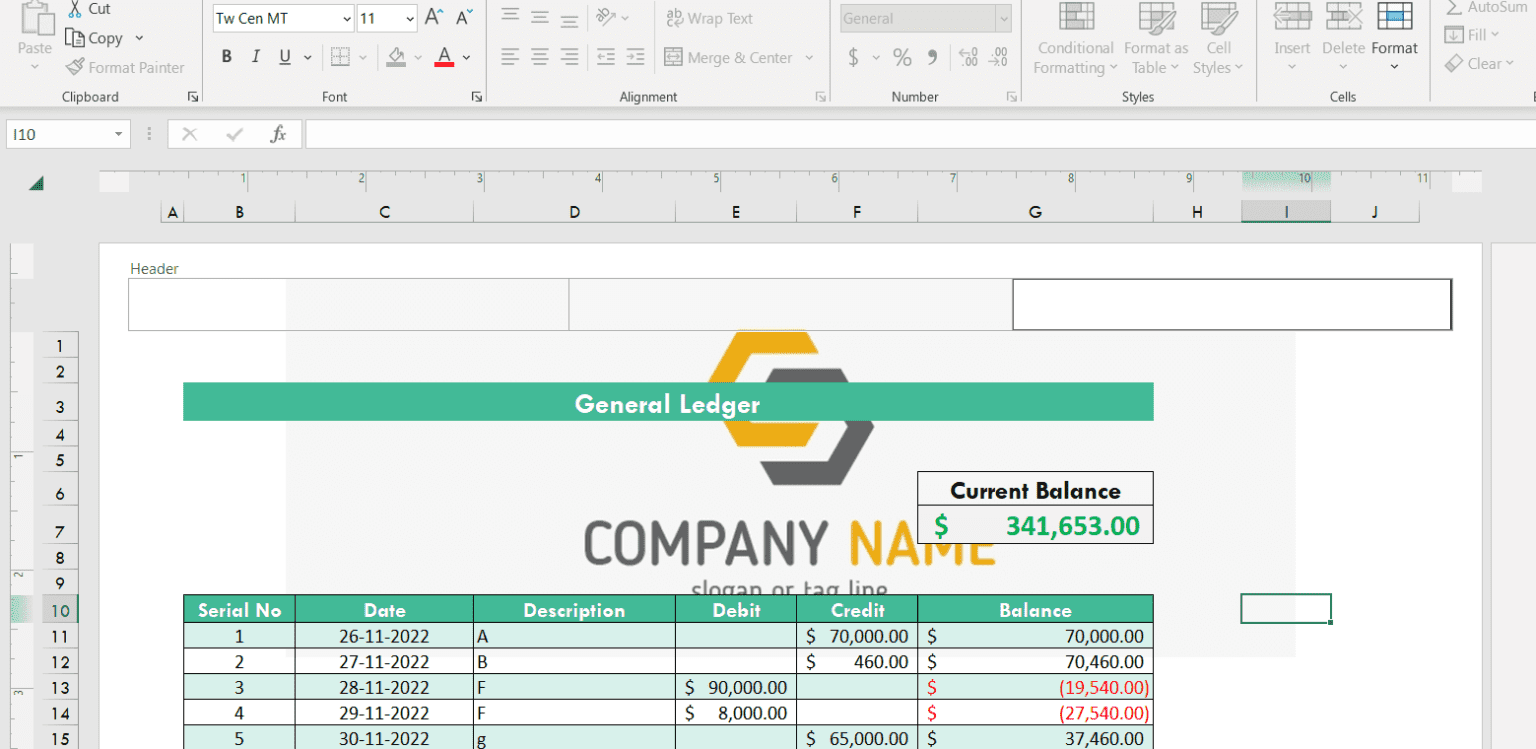The image size is (1536, 749).
Task: Enable Wrap Text
Action: [x=709, y=18]
